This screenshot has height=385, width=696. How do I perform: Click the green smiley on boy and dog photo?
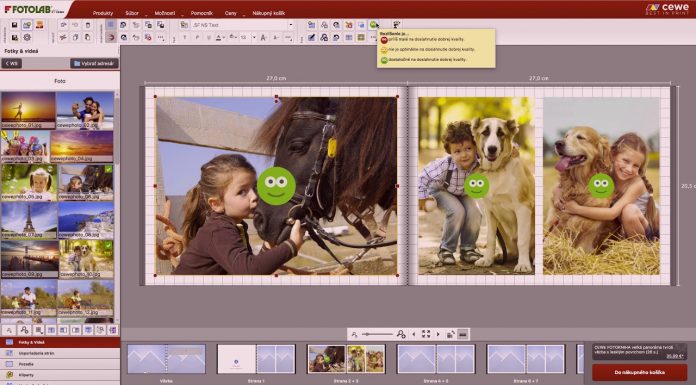click(477, 185)
